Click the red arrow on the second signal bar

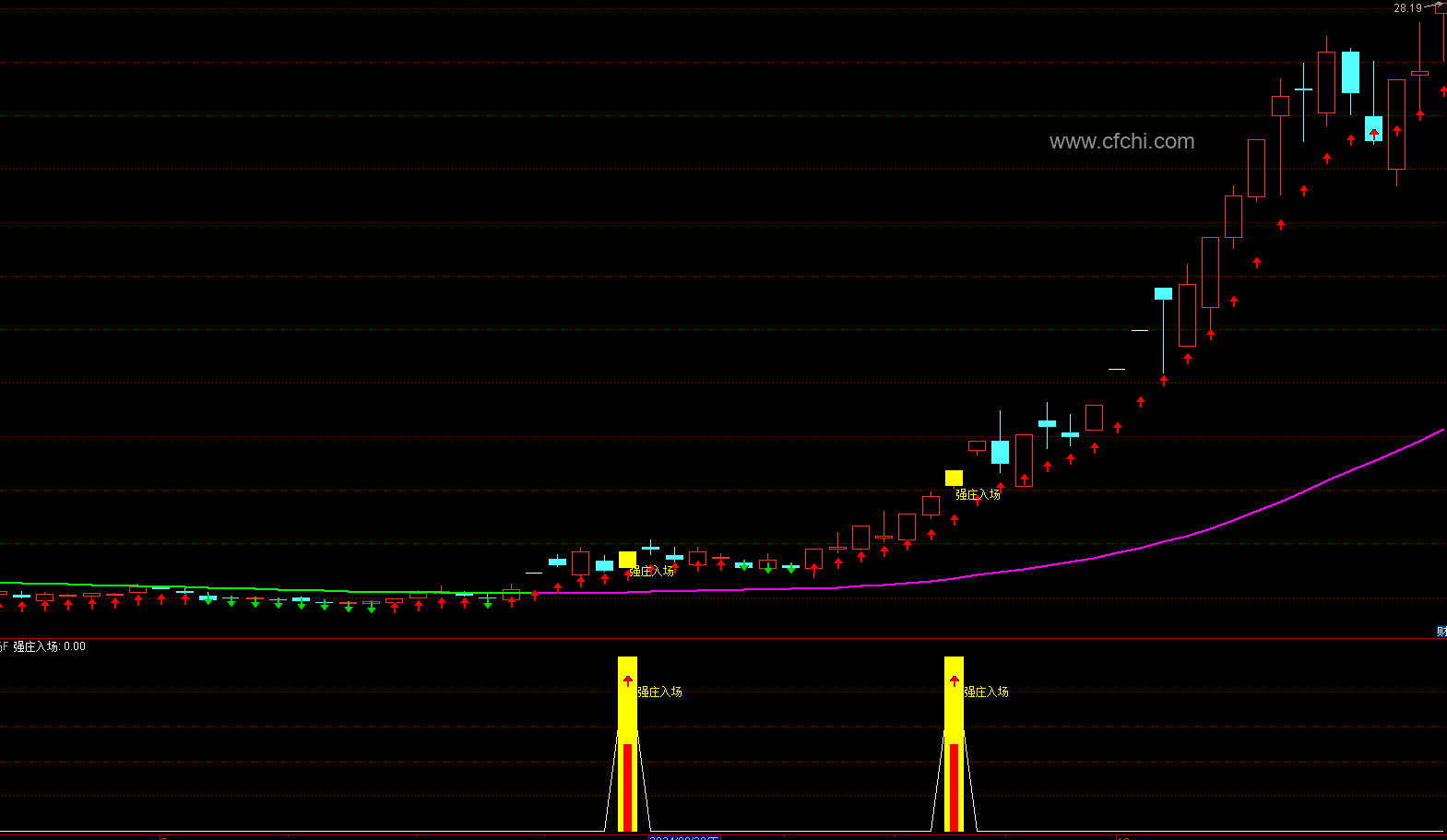[x=955, y=681]
